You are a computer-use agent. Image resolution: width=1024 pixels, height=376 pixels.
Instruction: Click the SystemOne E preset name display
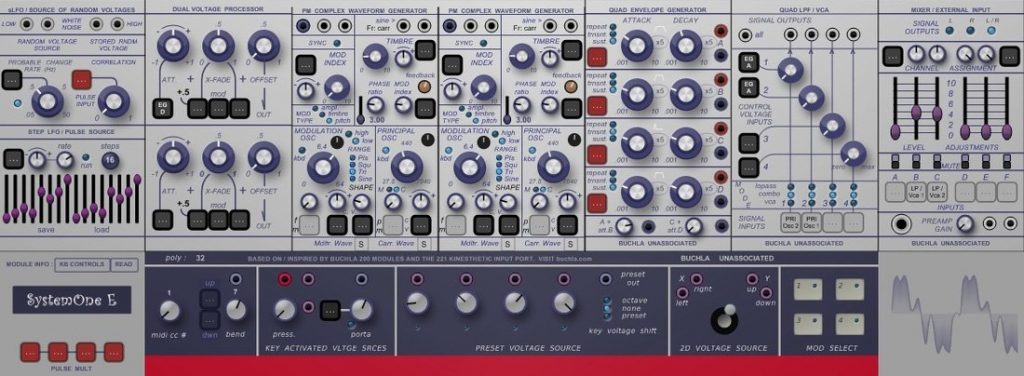coord(72,300)
